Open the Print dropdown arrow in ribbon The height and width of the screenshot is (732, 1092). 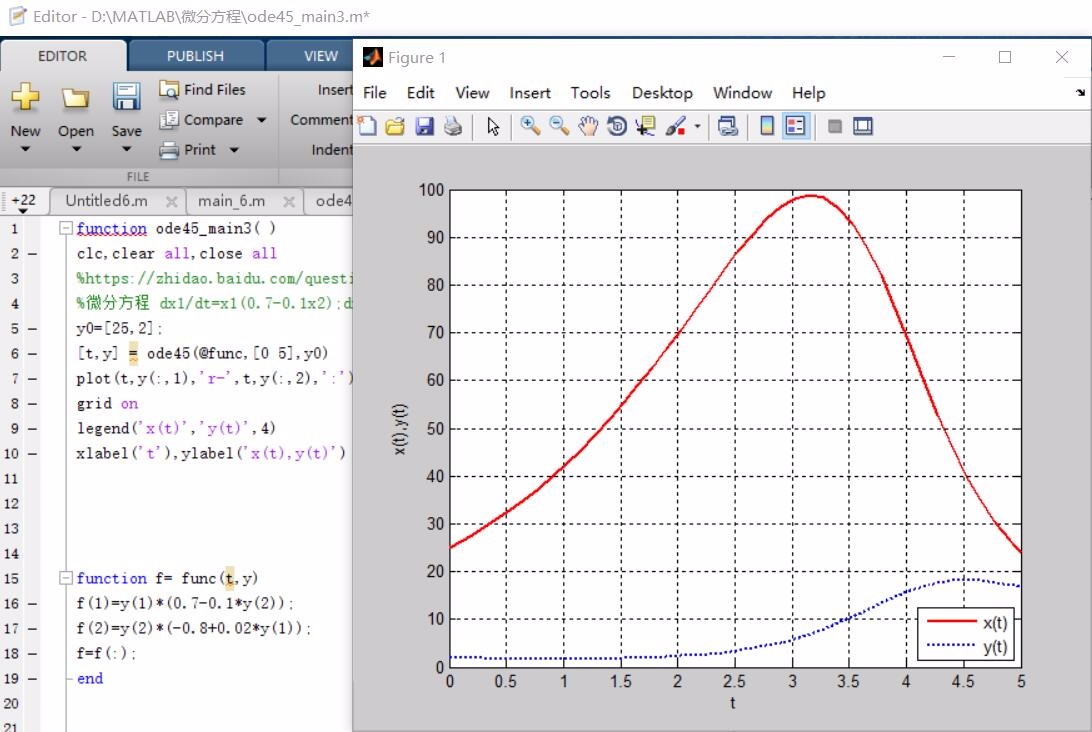pos(234,150)
